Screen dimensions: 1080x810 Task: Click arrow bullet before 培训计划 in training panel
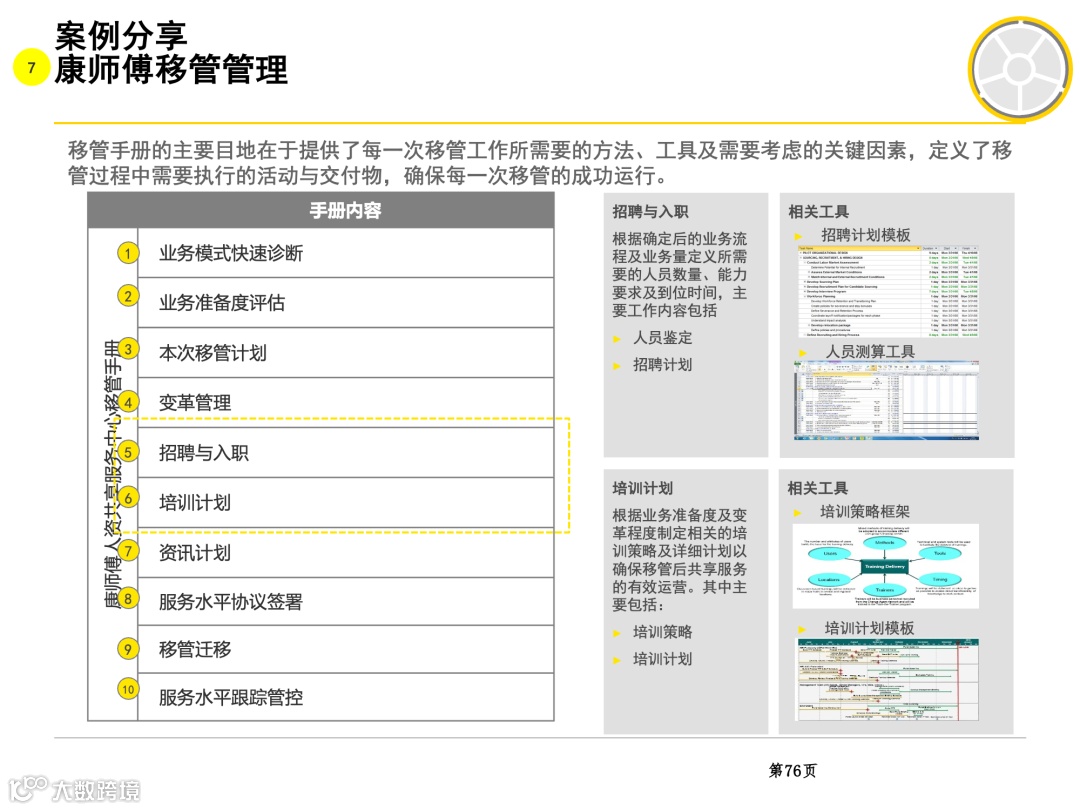coord(617,660)
